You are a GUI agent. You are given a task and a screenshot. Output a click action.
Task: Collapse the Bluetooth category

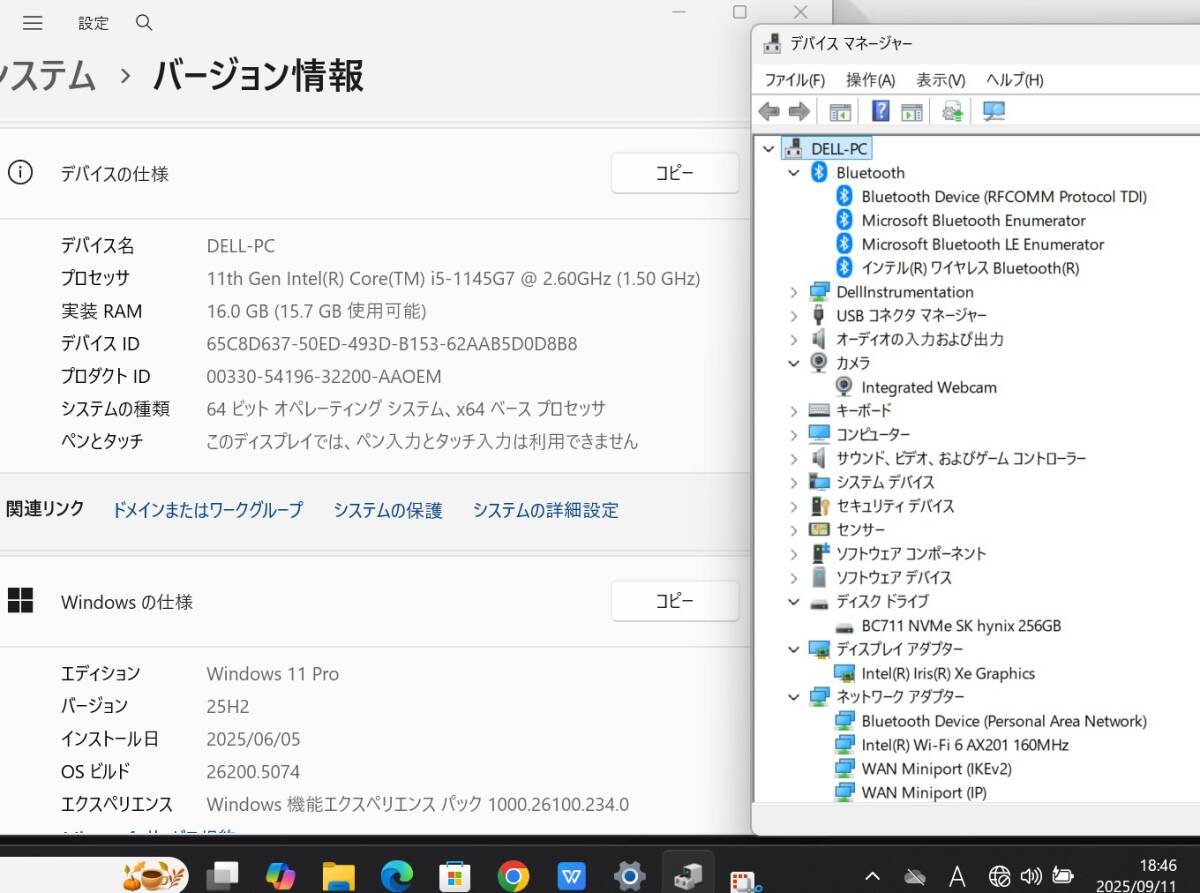pos(794,173)
